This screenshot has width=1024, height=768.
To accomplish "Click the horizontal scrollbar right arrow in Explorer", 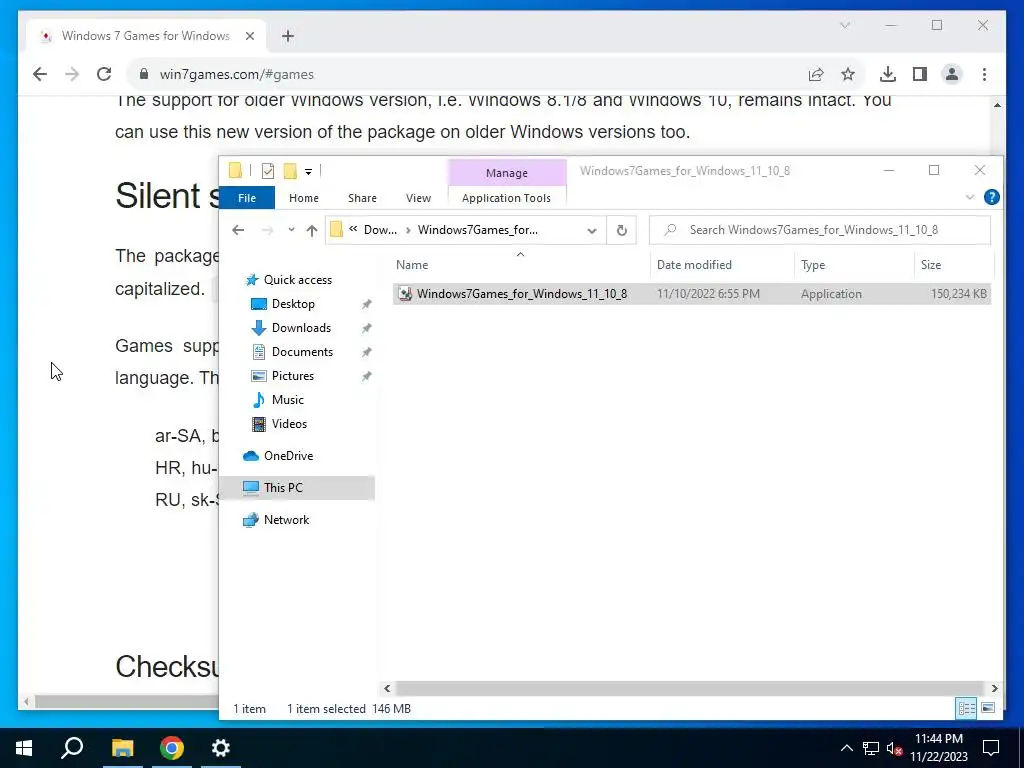I will pos(994,688).
